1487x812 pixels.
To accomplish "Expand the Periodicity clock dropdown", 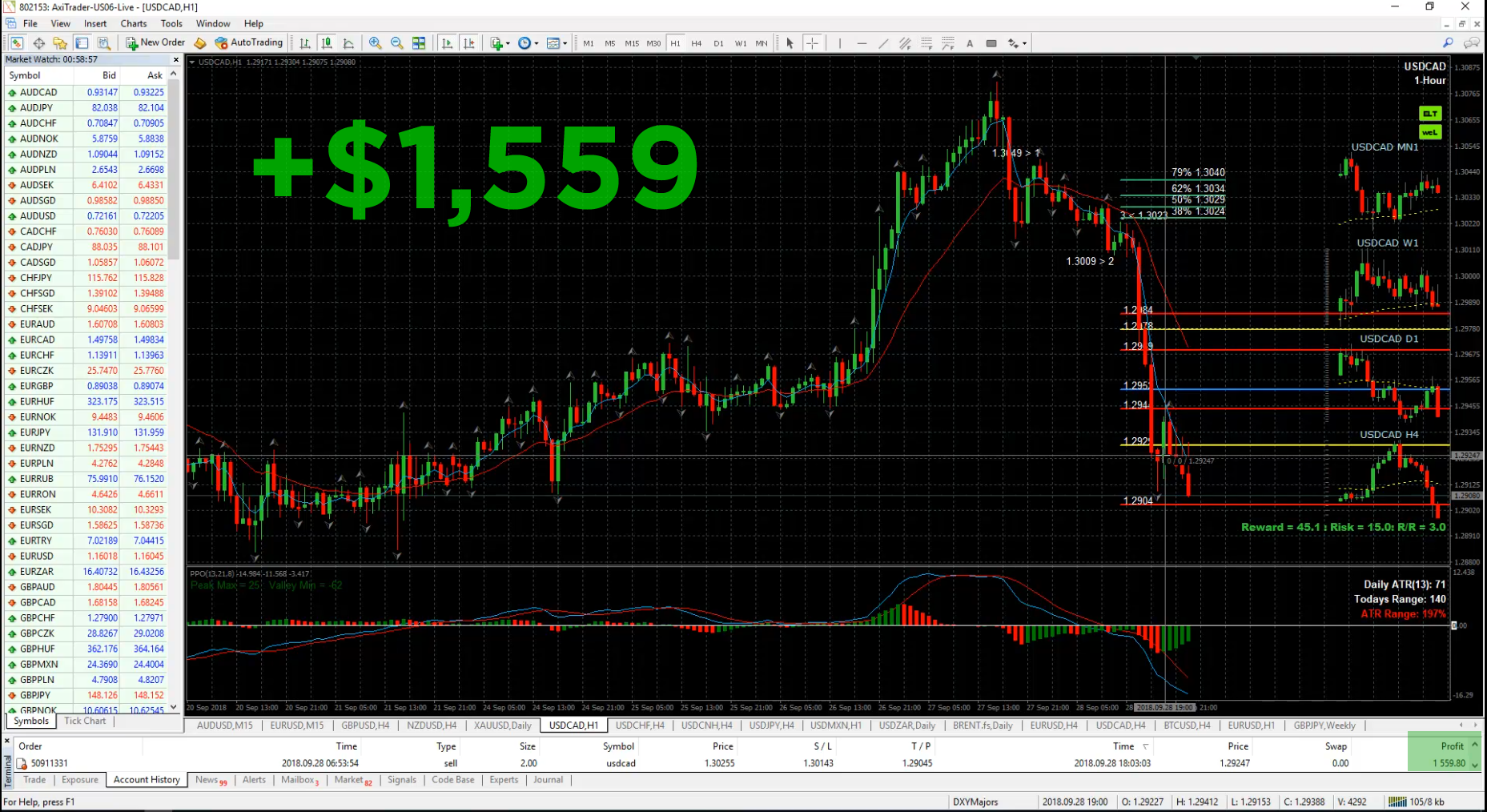I will point(528,43).
